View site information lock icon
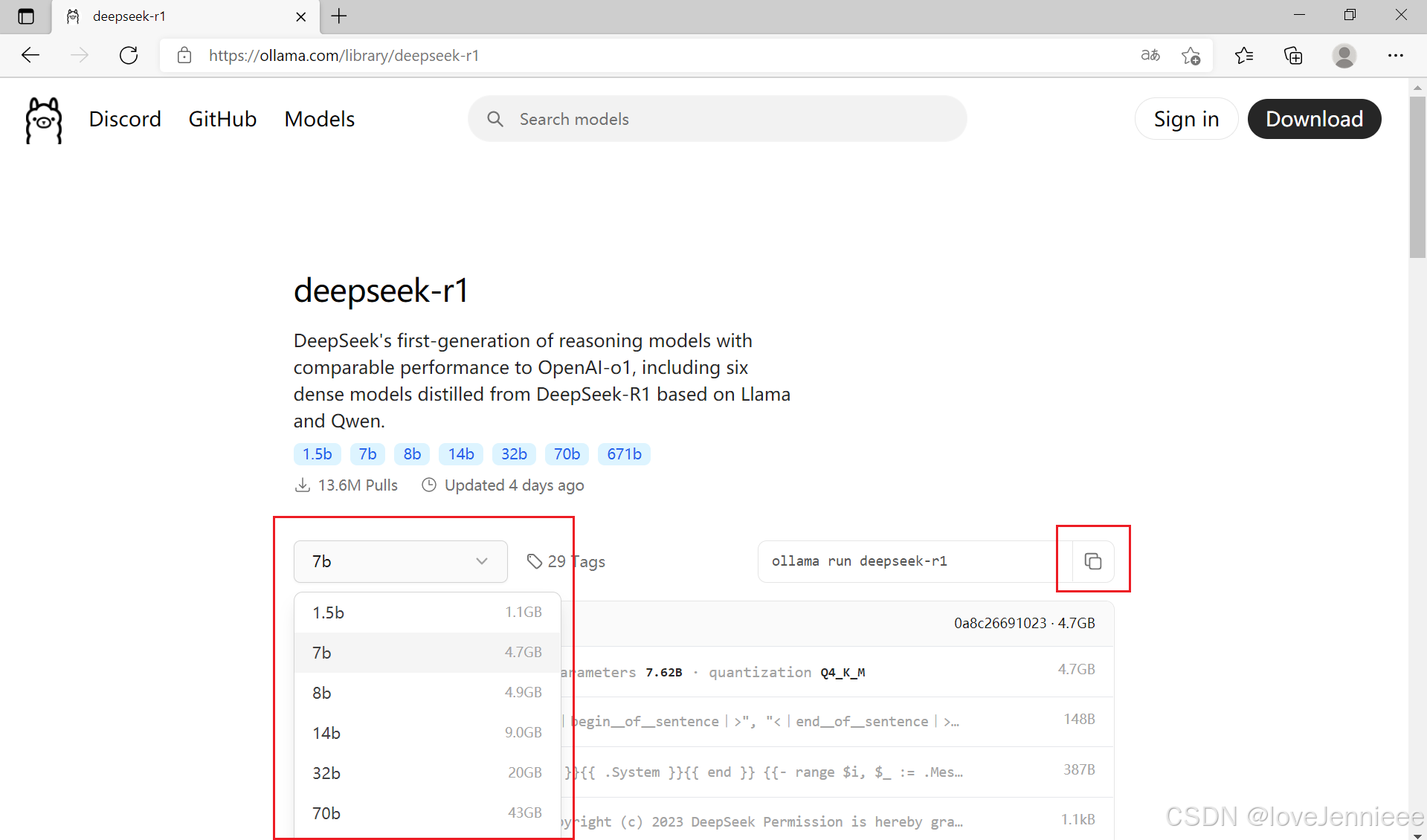The width and height of the screenshot is (1427, 840). 184,55
